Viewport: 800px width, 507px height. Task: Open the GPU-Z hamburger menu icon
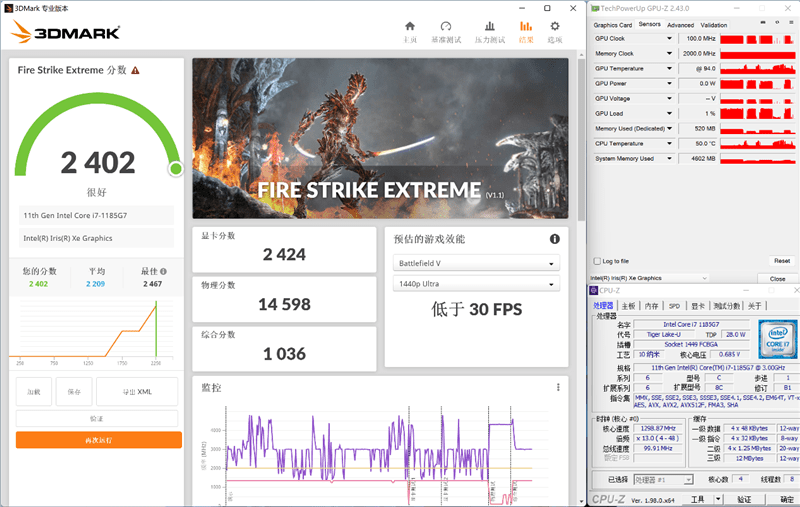(x=791, y=23)
